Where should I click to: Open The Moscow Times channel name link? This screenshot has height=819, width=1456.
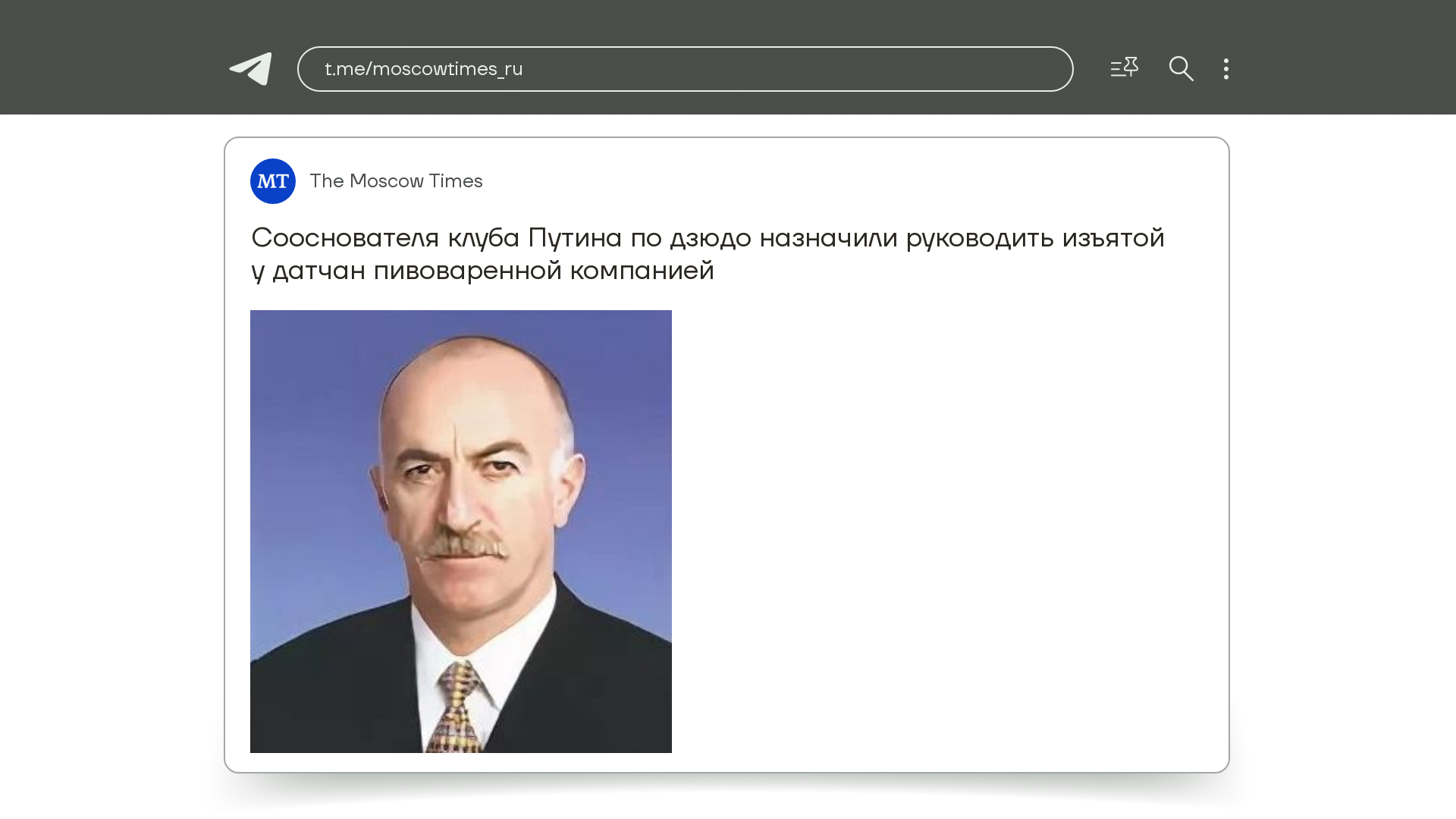396,181
